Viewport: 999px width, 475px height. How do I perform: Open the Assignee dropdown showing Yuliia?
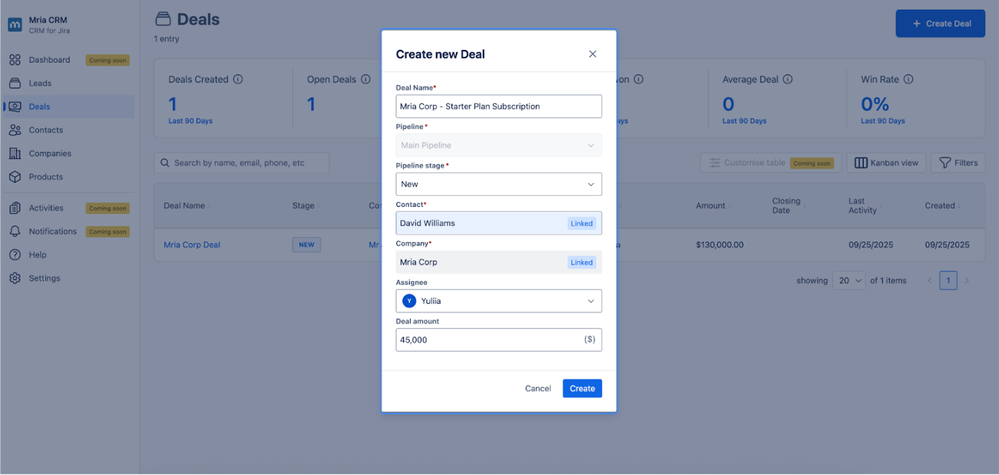click(x=498, y=300)
